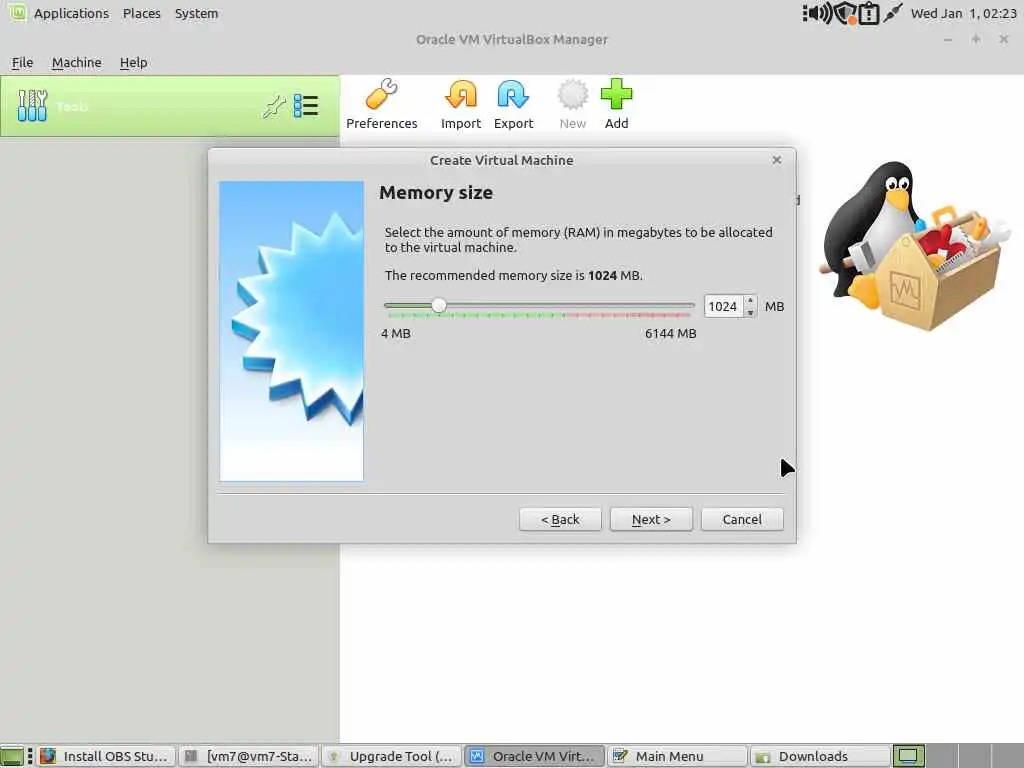Click the New machine icon
The height and width of the screenshot is (768, 1024).
pyautogui.click(x=572, y=104)
